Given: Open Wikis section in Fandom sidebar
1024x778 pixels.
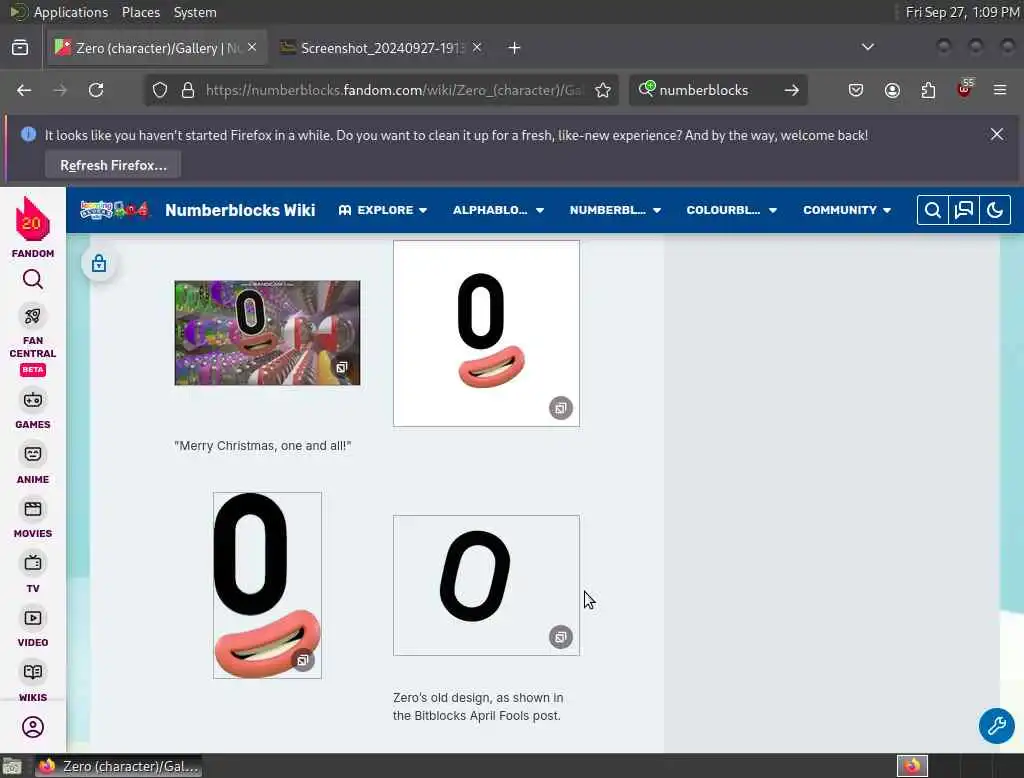Looking at the screenshot, I should click(x=33, y=683).
